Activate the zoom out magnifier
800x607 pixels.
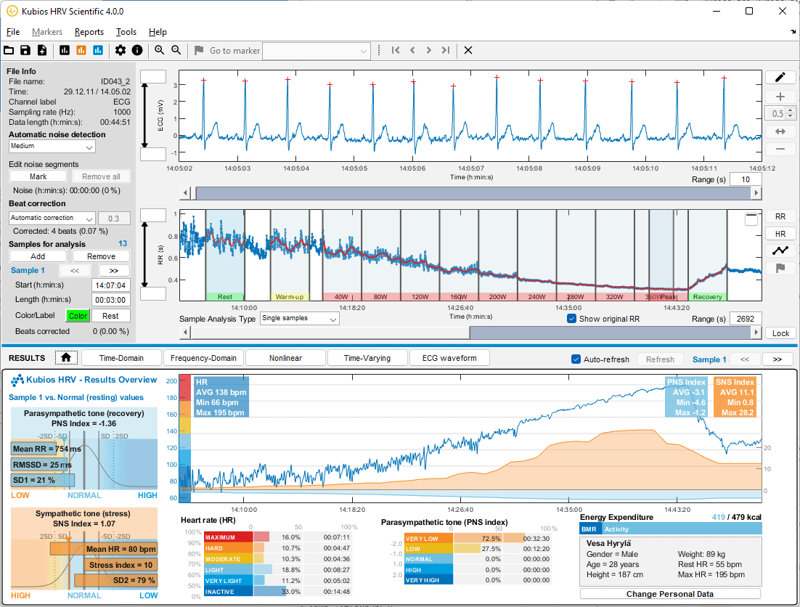(176, 50)
